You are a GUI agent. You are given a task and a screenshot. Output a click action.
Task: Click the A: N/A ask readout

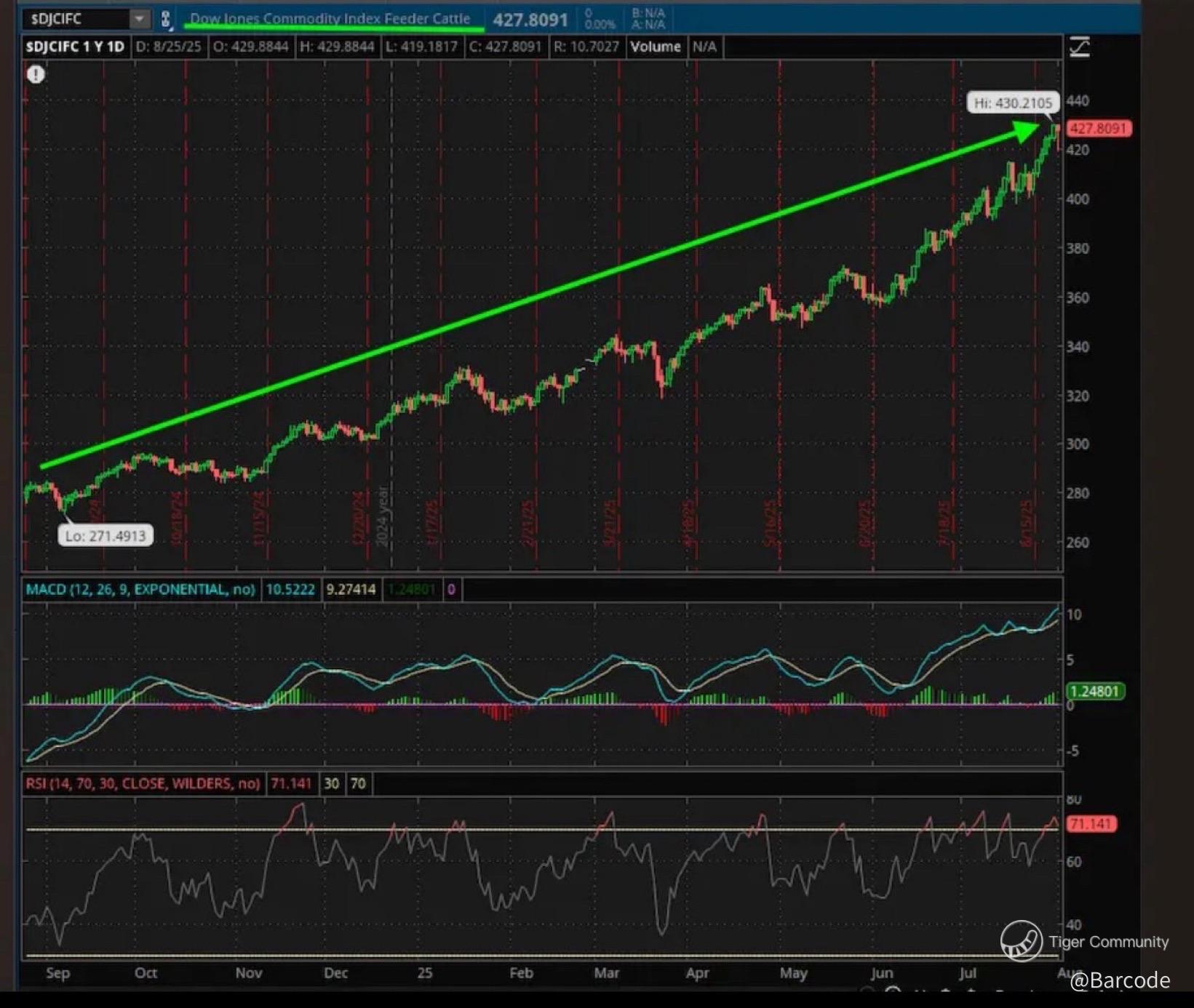click(x=648, y=25)
